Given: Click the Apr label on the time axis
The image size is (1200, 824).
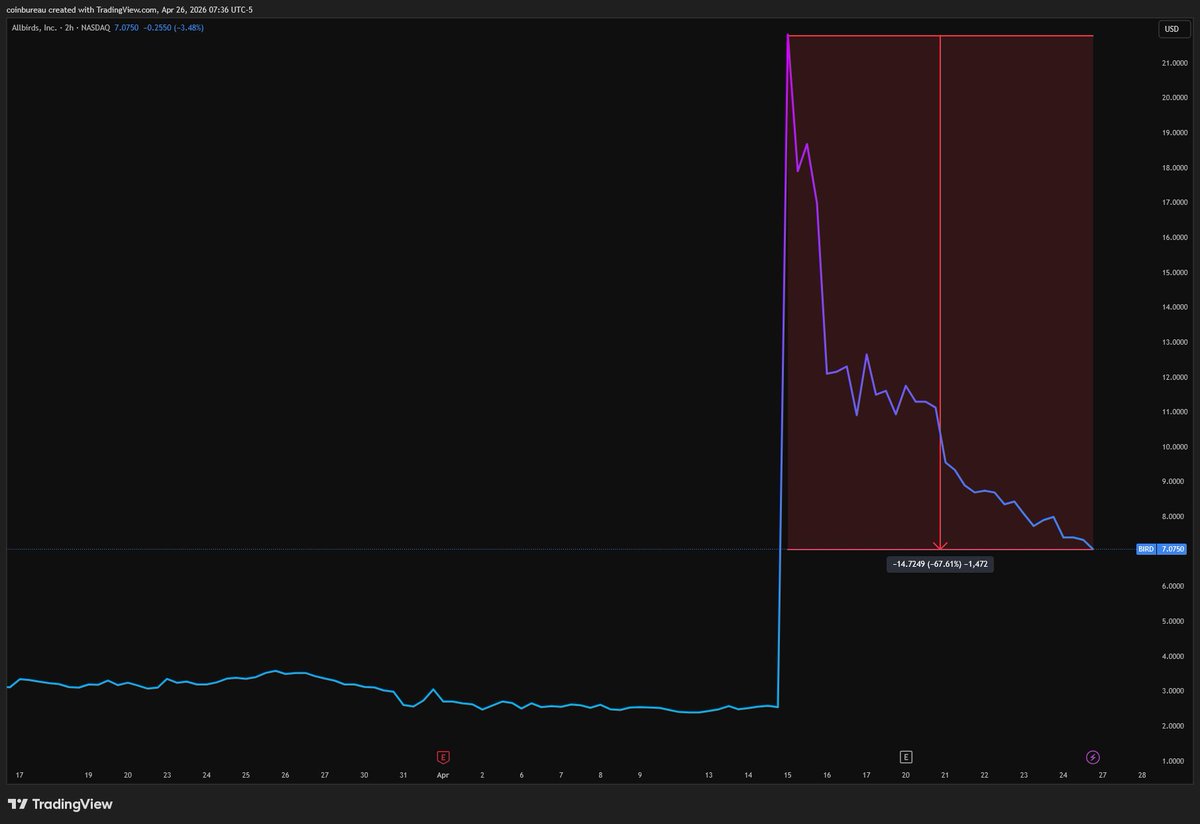Looking at the screenshot, I should click(x=441, y=774).
